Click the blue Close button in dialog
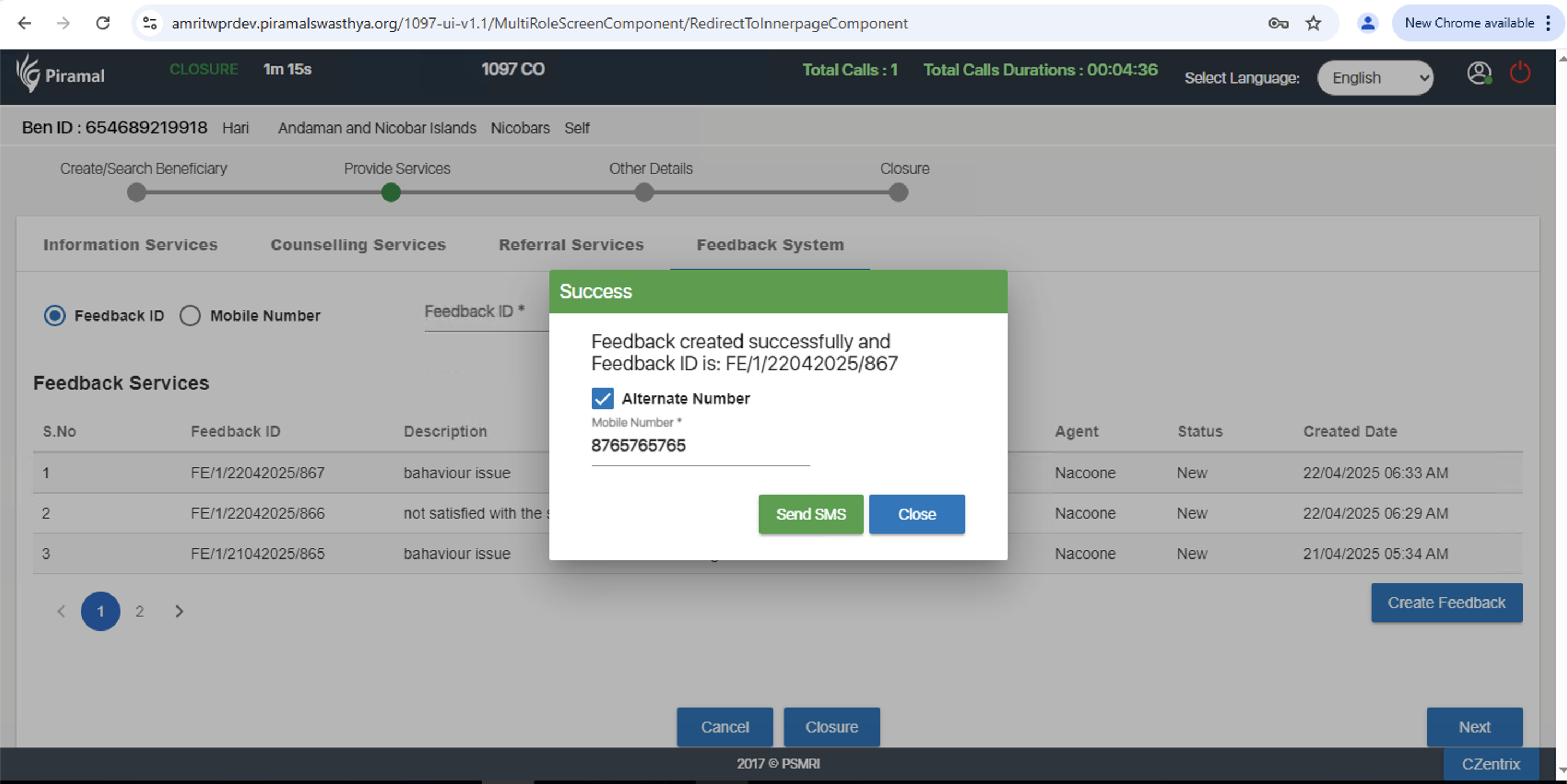Image resolution: width=1567 pixels, height=784 pixels. coord(916,514)
